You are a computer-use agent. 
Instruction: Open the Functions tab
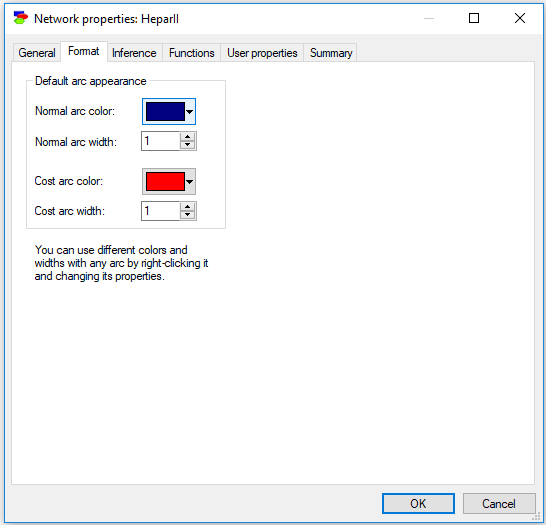pyautogui.click(x=192, y=53)
